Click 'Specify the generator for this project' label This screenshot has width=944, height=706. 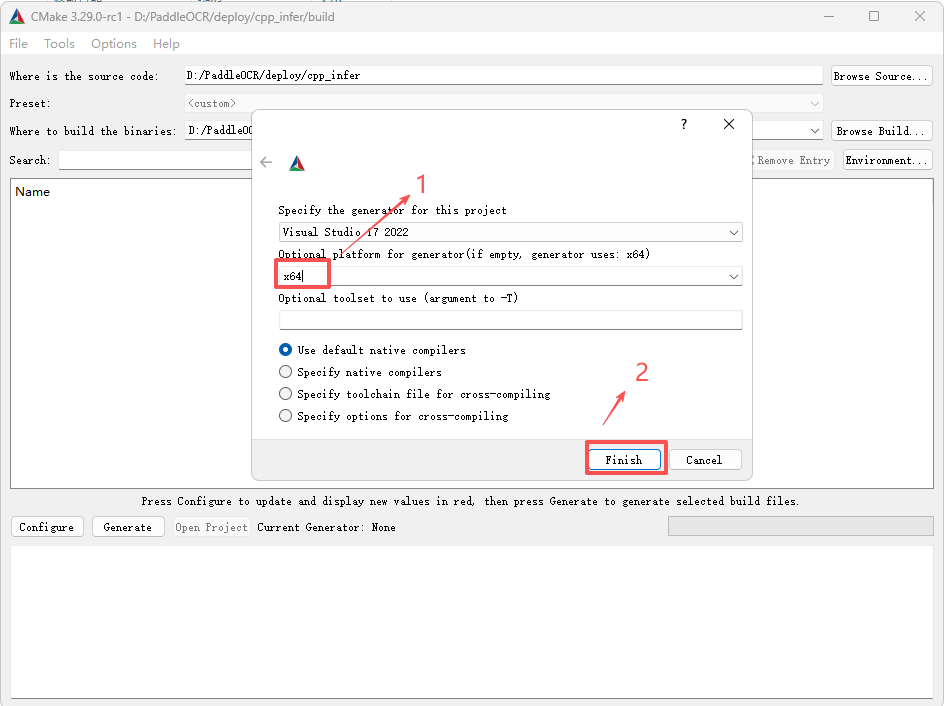click(x=393, y=210)
